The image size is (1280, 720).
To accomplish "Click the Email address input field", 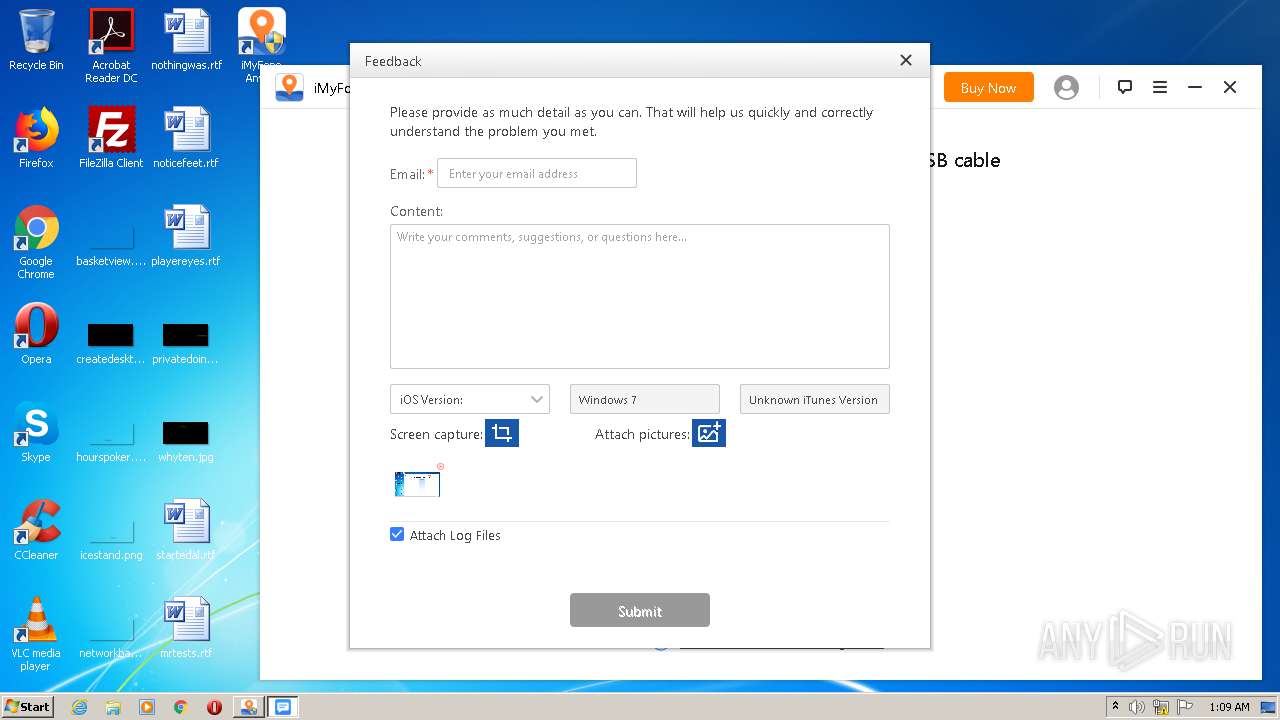I will 537,173.
